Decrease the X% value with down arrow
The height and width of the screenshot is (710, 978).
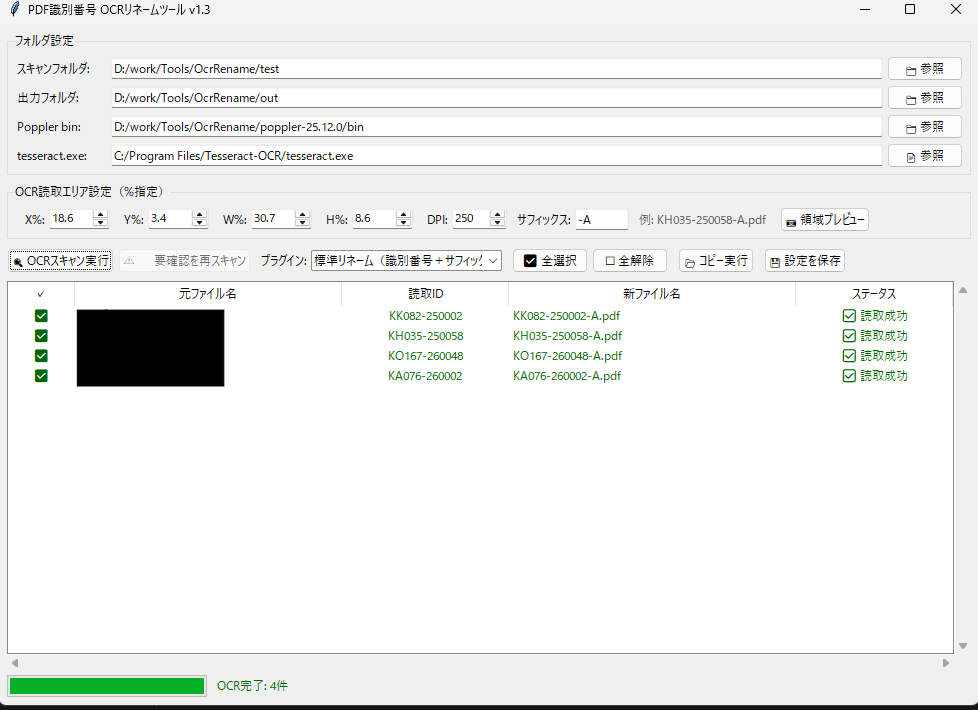coord(100,223)
